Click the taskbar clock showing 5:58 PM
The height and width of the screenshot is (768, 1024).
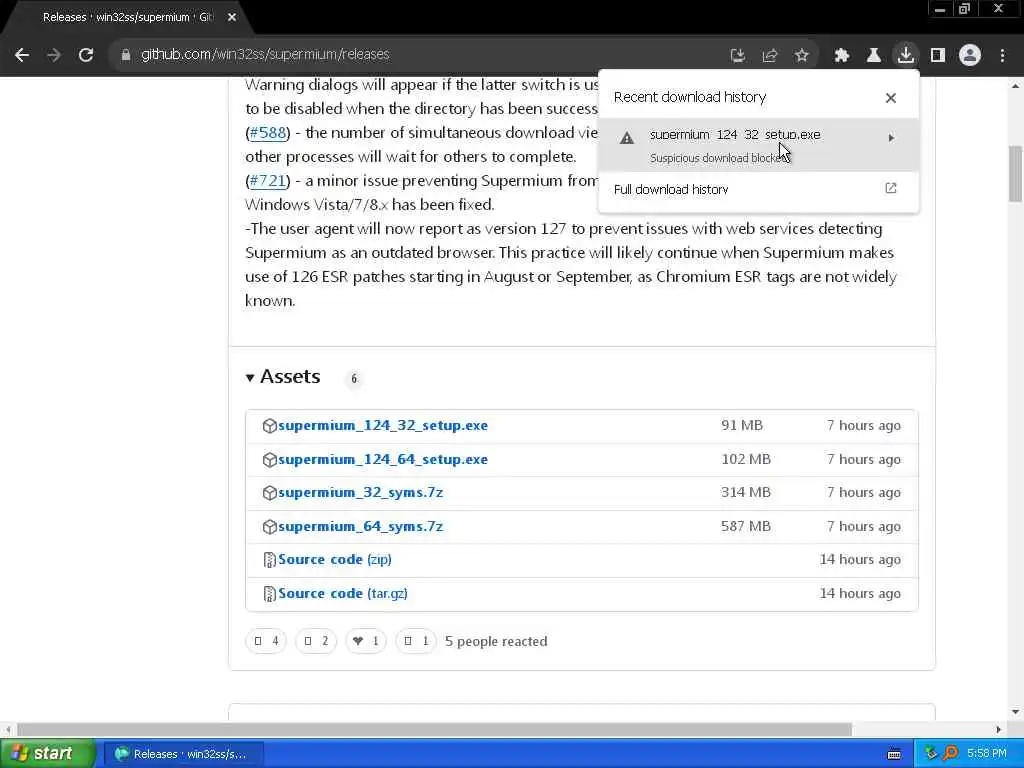(986, 754)
